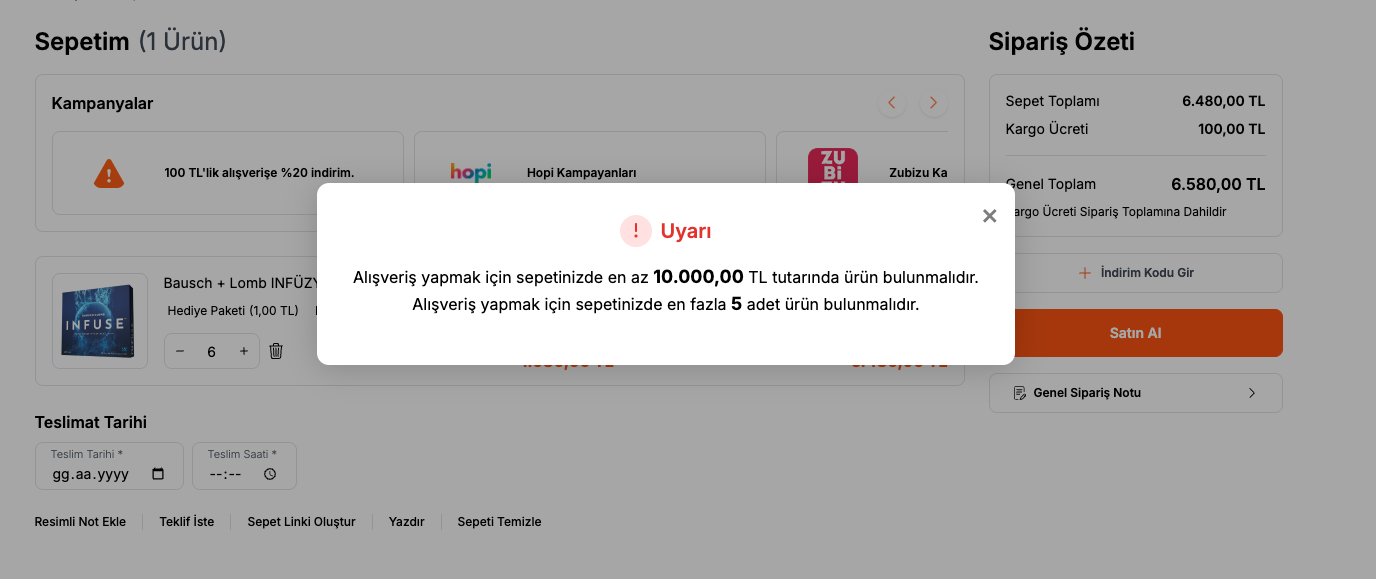Delete product with trash icon
Viewport: 1376px width, 579px height.
[x=277, y=351]
